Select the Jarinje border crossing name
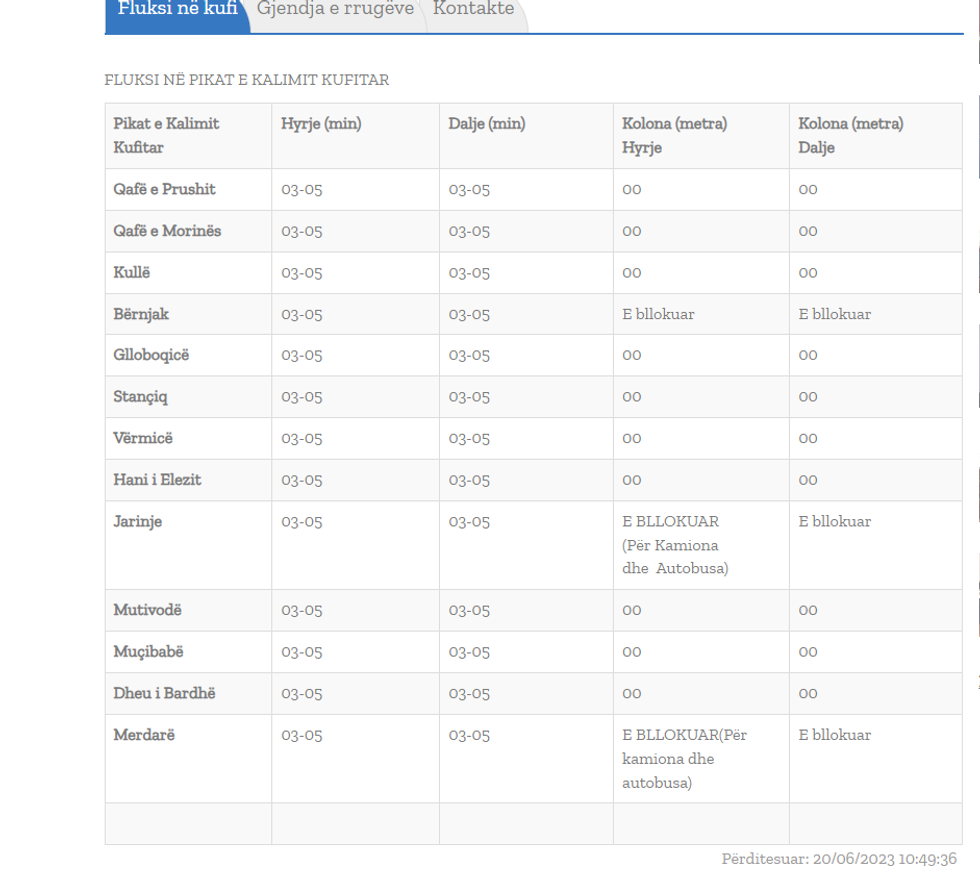Screen dimensions: 980x881 click(x=137, y=522)
